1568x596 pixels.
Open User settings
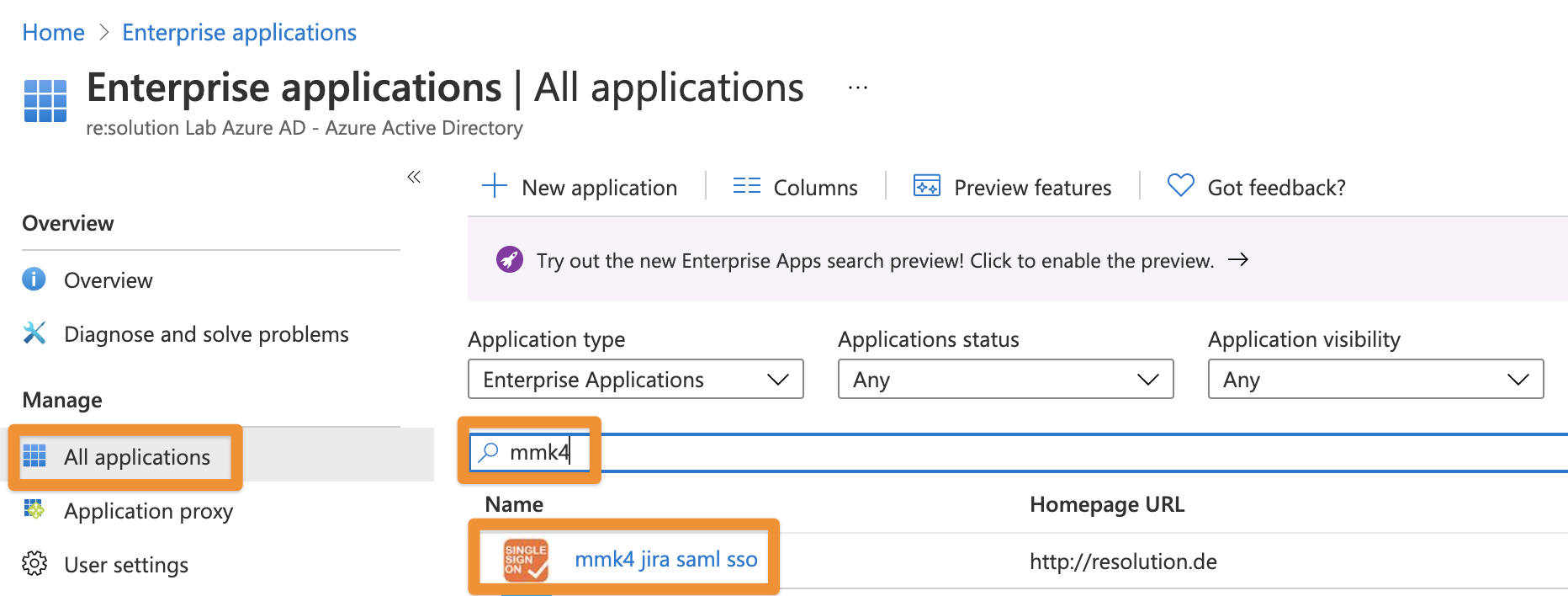click(x=126, y=565)
